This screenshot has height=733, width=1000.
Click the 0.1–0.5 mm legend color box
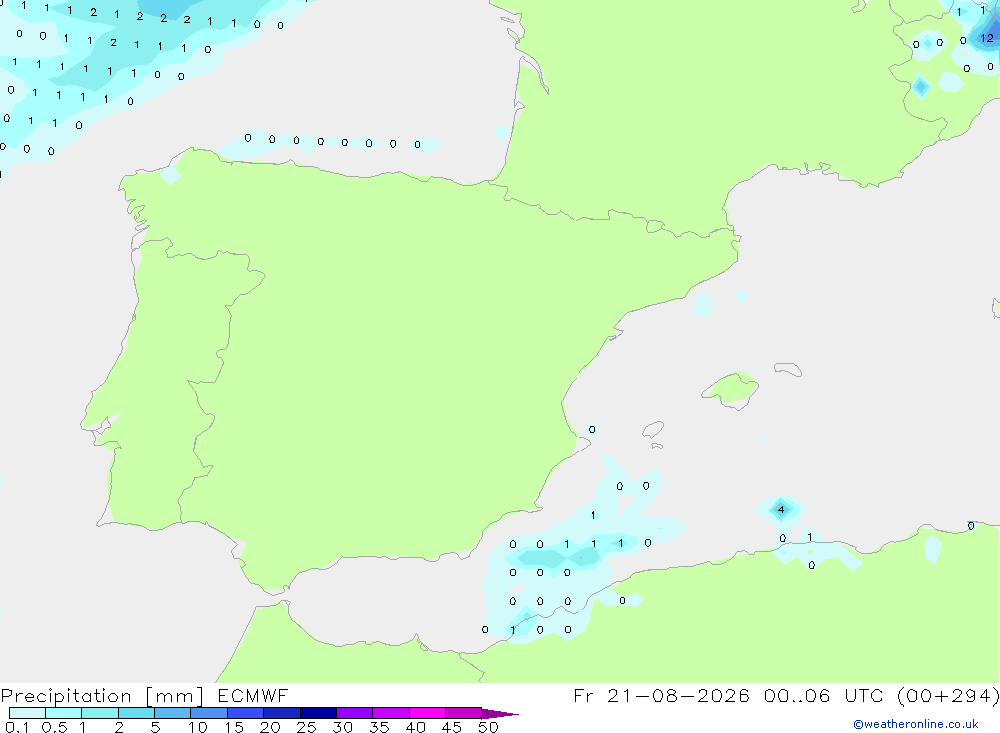(x=27, y=713)
